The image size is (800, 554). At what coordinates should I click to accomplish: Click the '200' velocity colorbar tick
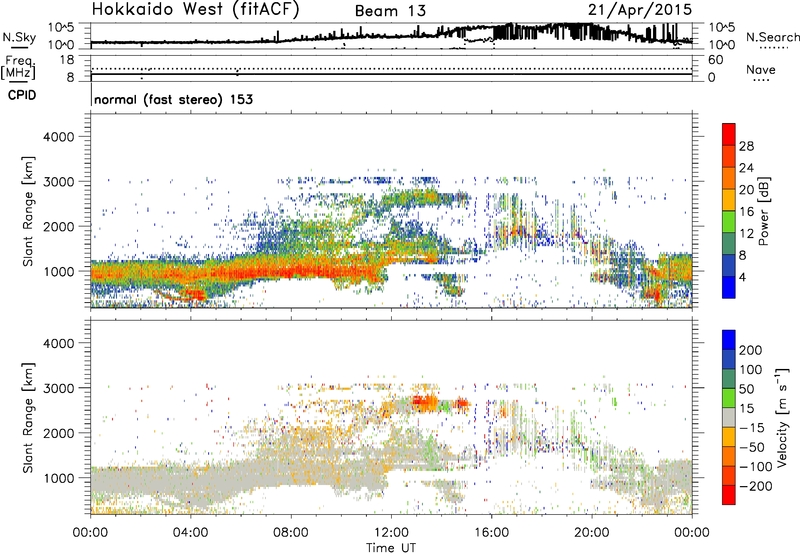[x=751, y=350]
